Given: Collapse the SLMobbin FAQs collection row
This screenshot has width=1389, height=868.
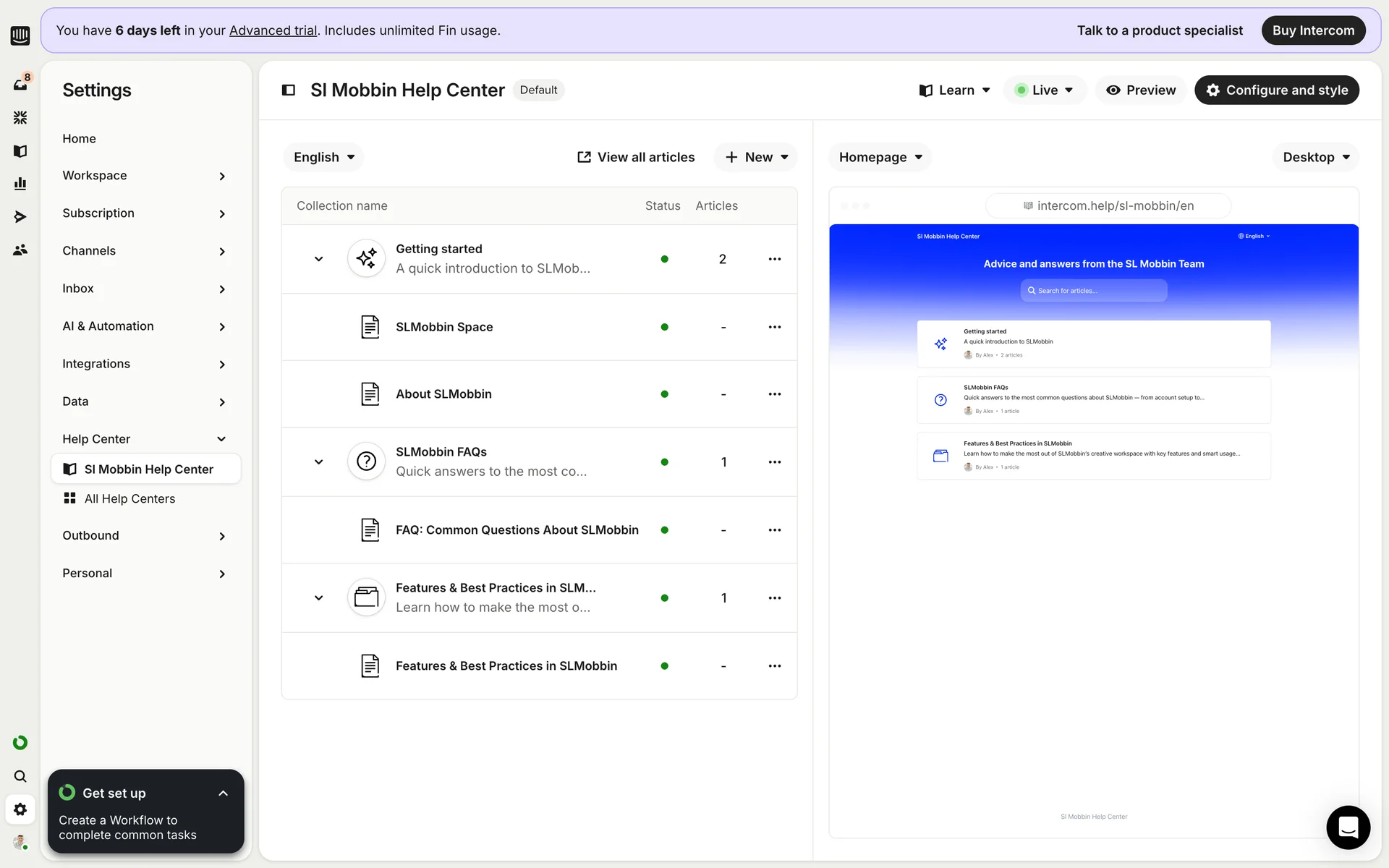Looking at the screenshot, I should [x=318, y=462].
